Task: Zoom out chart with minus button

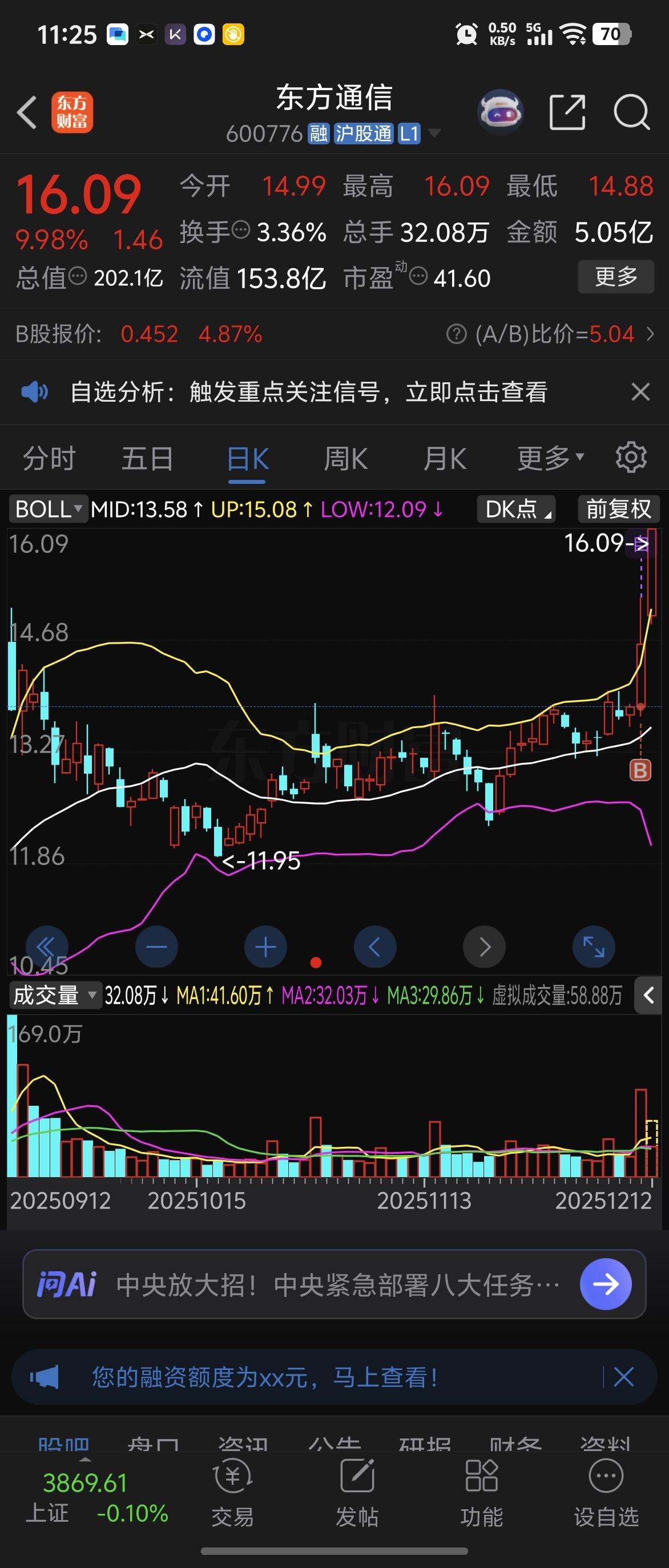Action: 156,947
